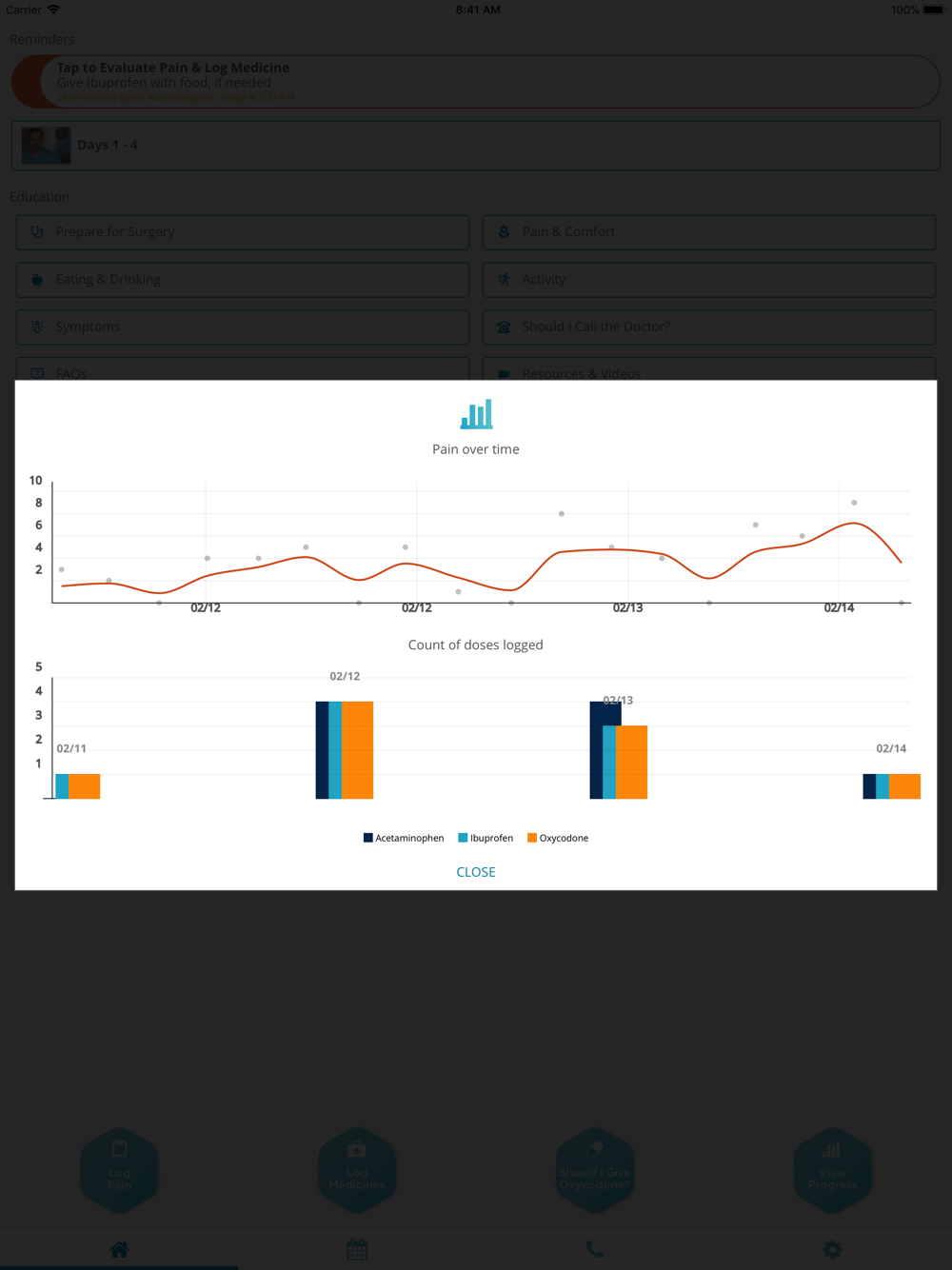Tap the View Progress hexagon button

coord(833,1170)
